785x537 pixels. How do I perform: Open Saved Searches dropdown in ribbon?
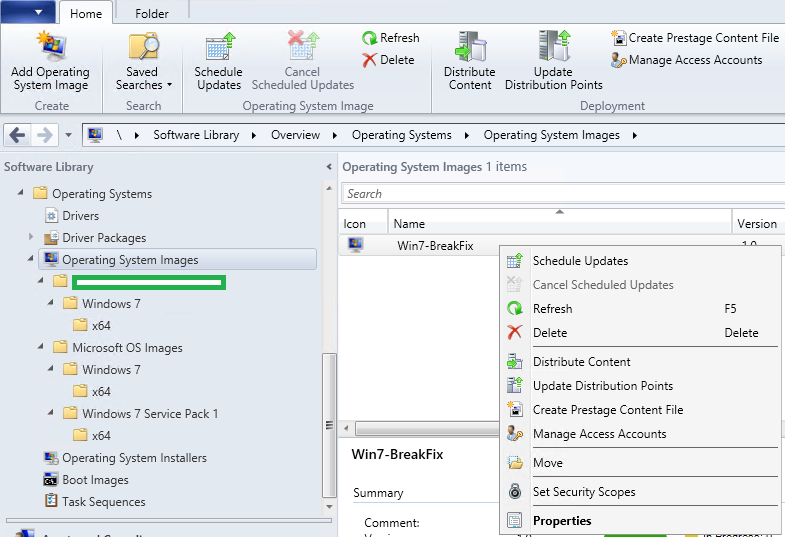(144, 62)
